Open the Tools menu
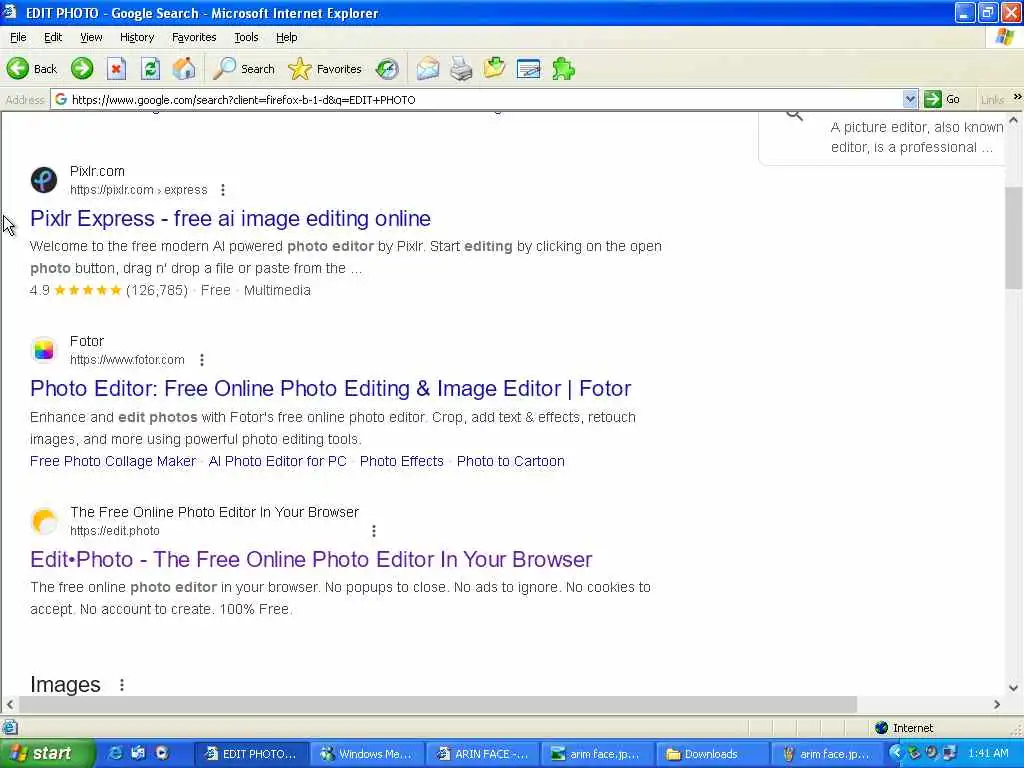The width and height of the screenshot is (1024, 768). [246, 37]
